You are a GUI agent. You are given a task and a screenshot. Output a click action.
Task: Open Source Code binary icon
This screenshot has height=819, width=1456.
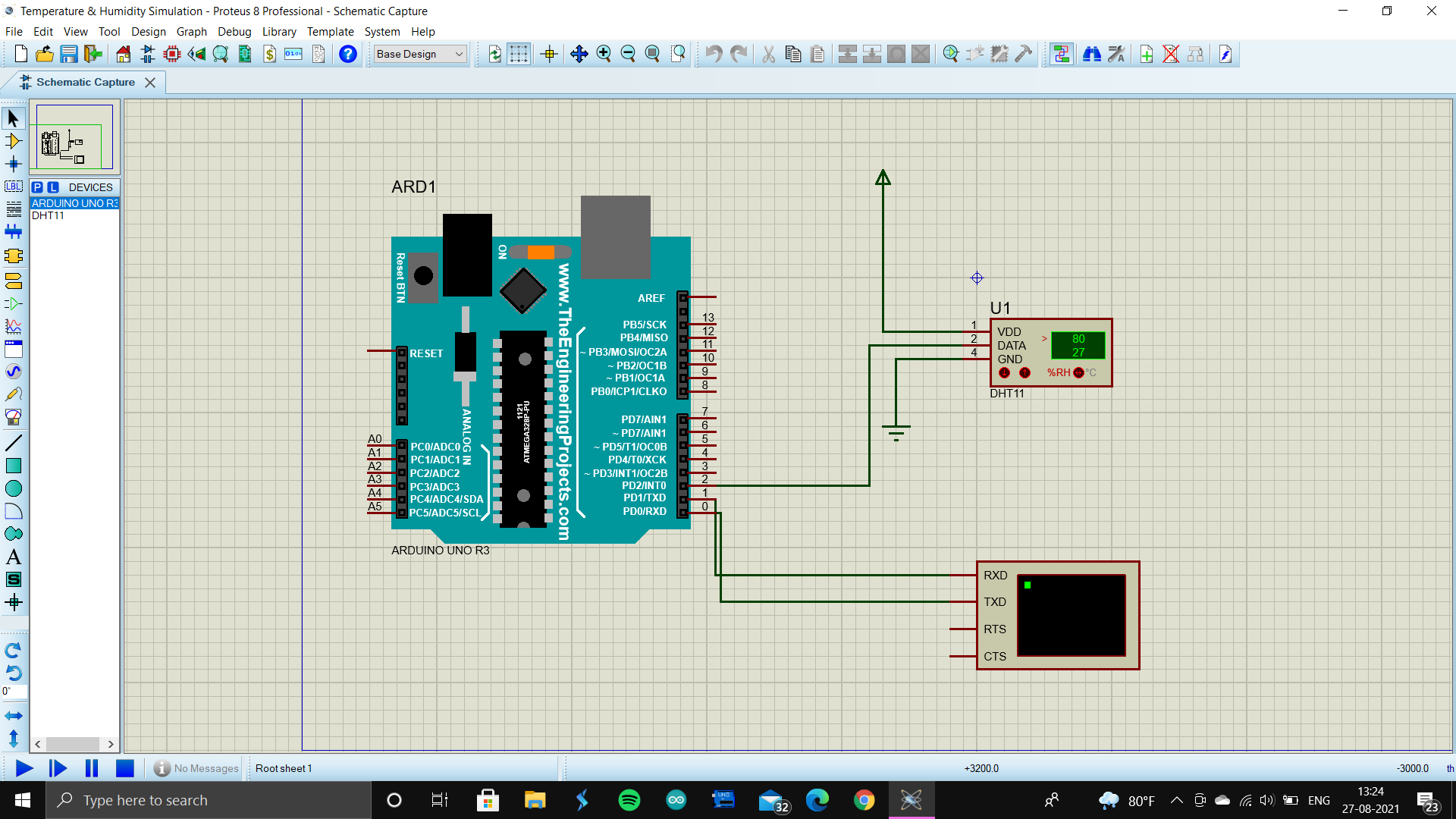pyautogui.click(x=293, y=54)
